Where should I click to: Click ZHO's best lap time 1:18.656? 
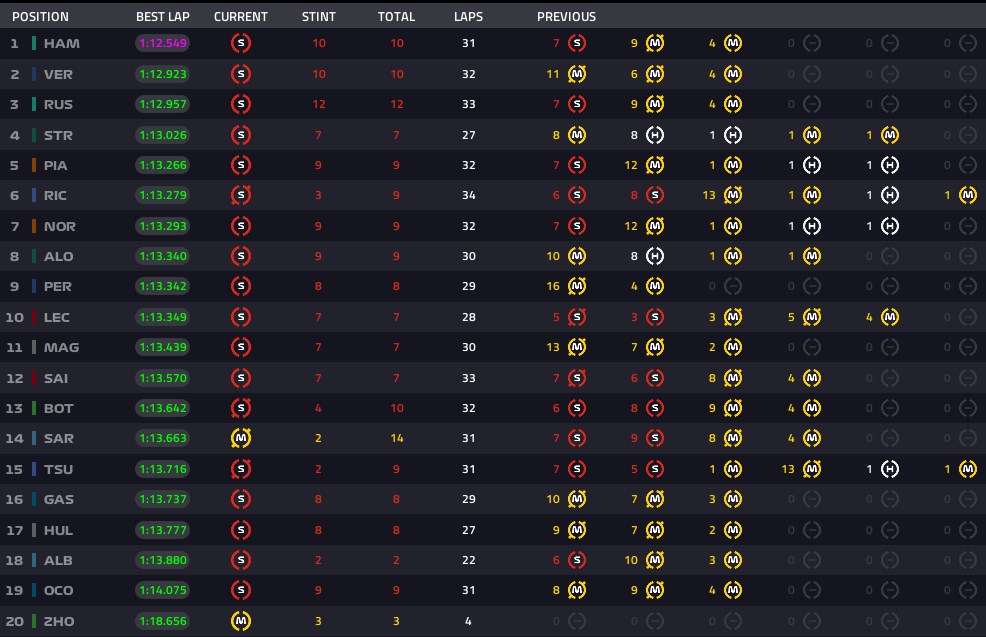tap(163, 621)
